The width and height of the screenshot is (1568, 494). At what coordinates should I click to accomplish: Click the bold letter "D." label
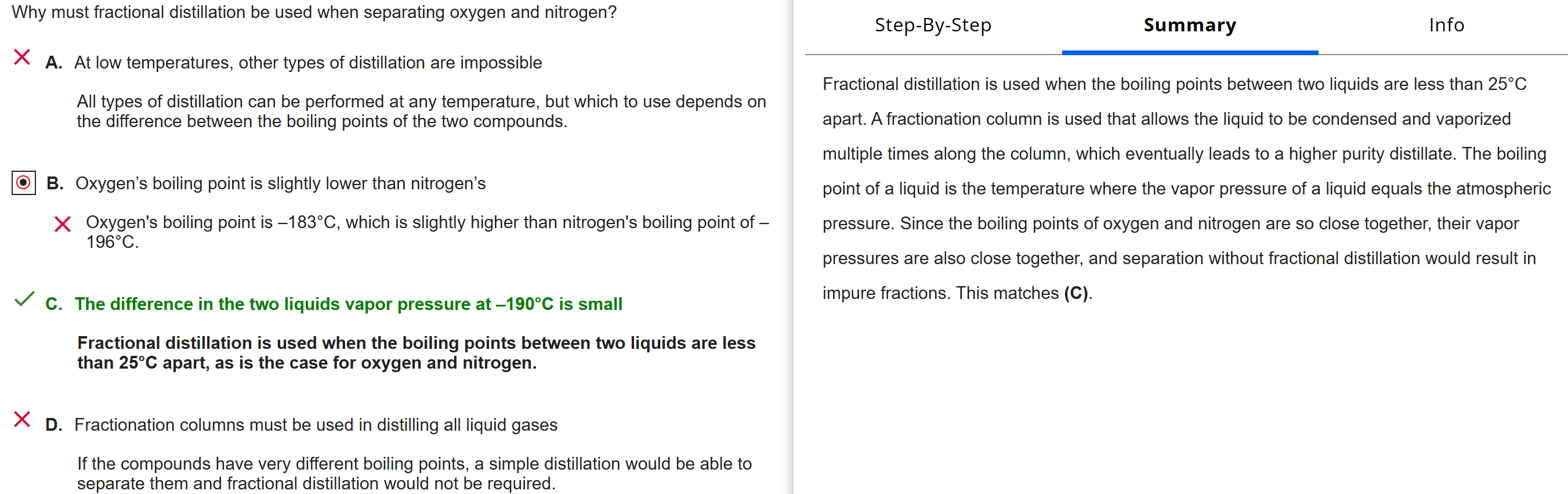(x=53, y=424)
